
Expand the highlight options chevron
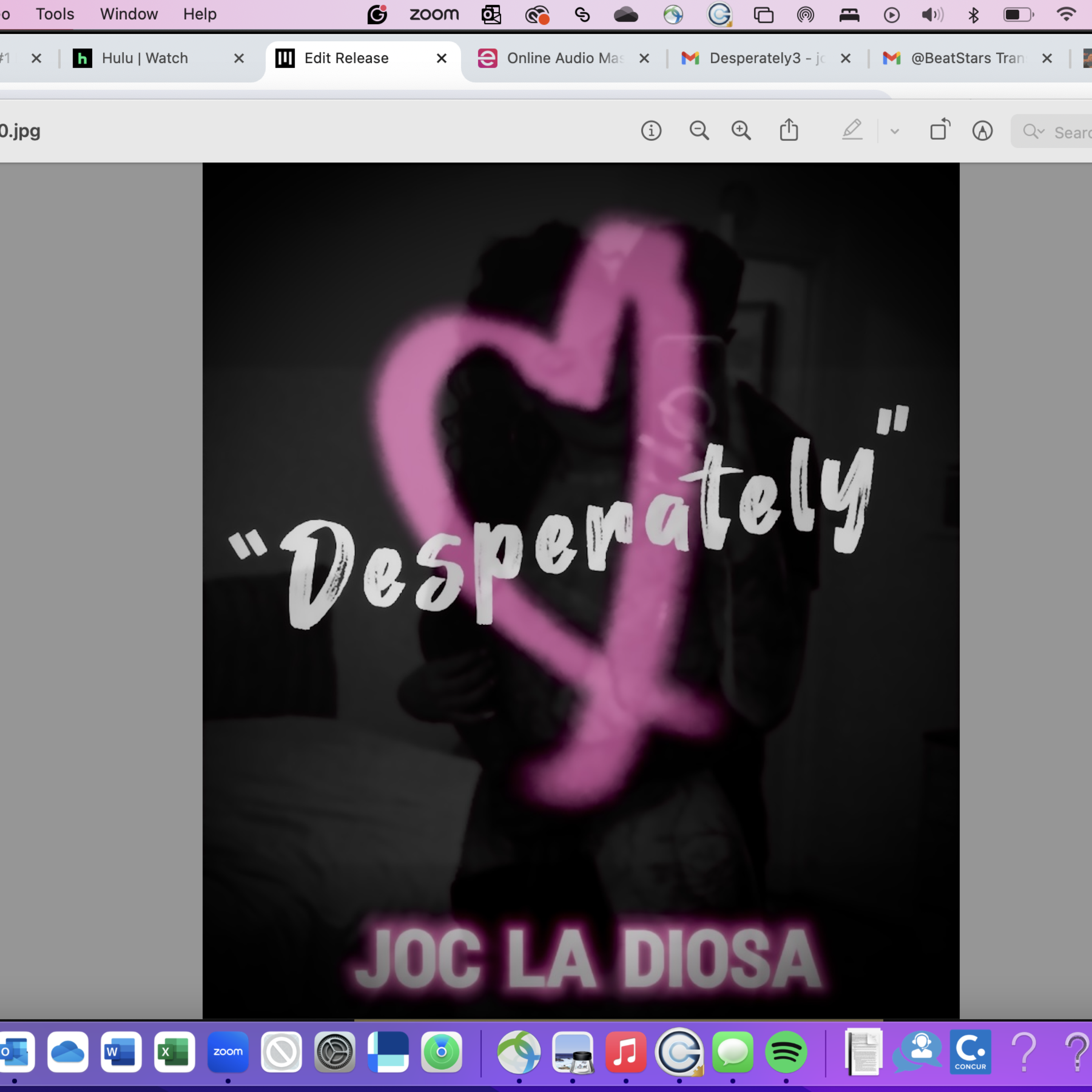click(894, 132)
